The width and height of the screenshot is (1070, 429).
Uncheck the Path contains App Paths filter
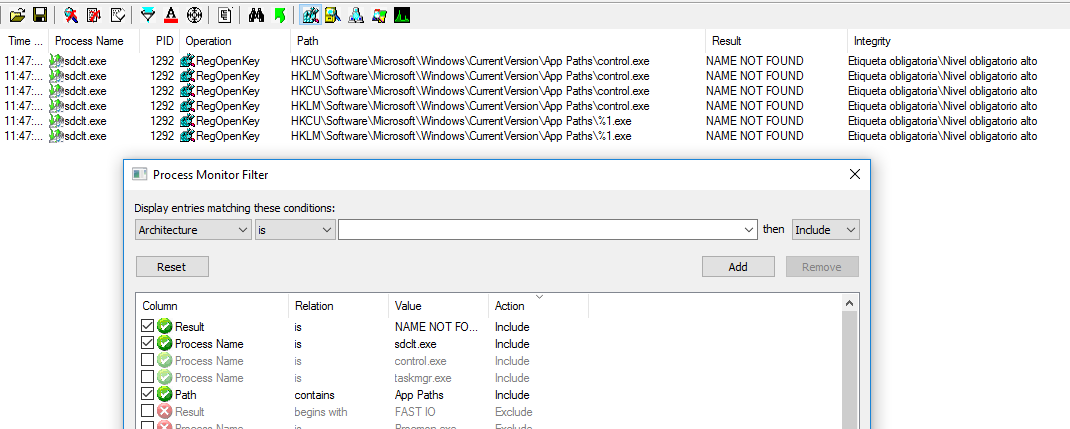(x=147, y=395)
